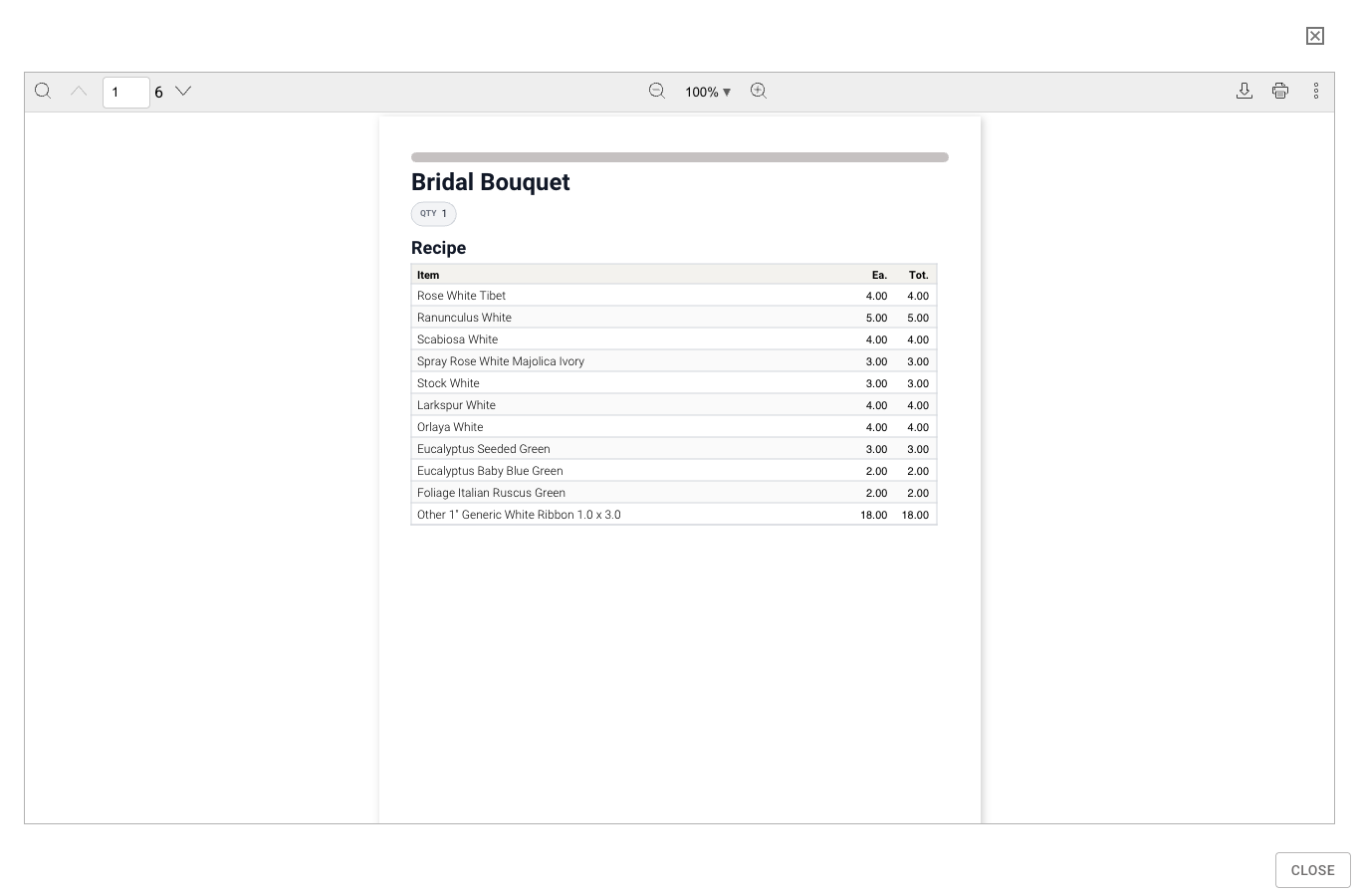Select the Rose White Tibet row

[x=674, y=296]
